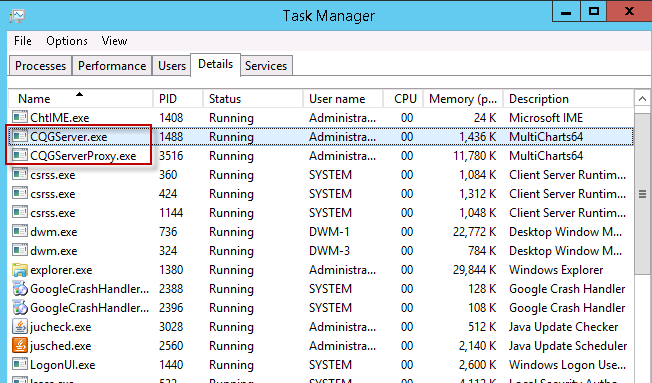652x383 pixels.
Task: Click Desktop Window M... description for PID 736
Action: (566, 232)
